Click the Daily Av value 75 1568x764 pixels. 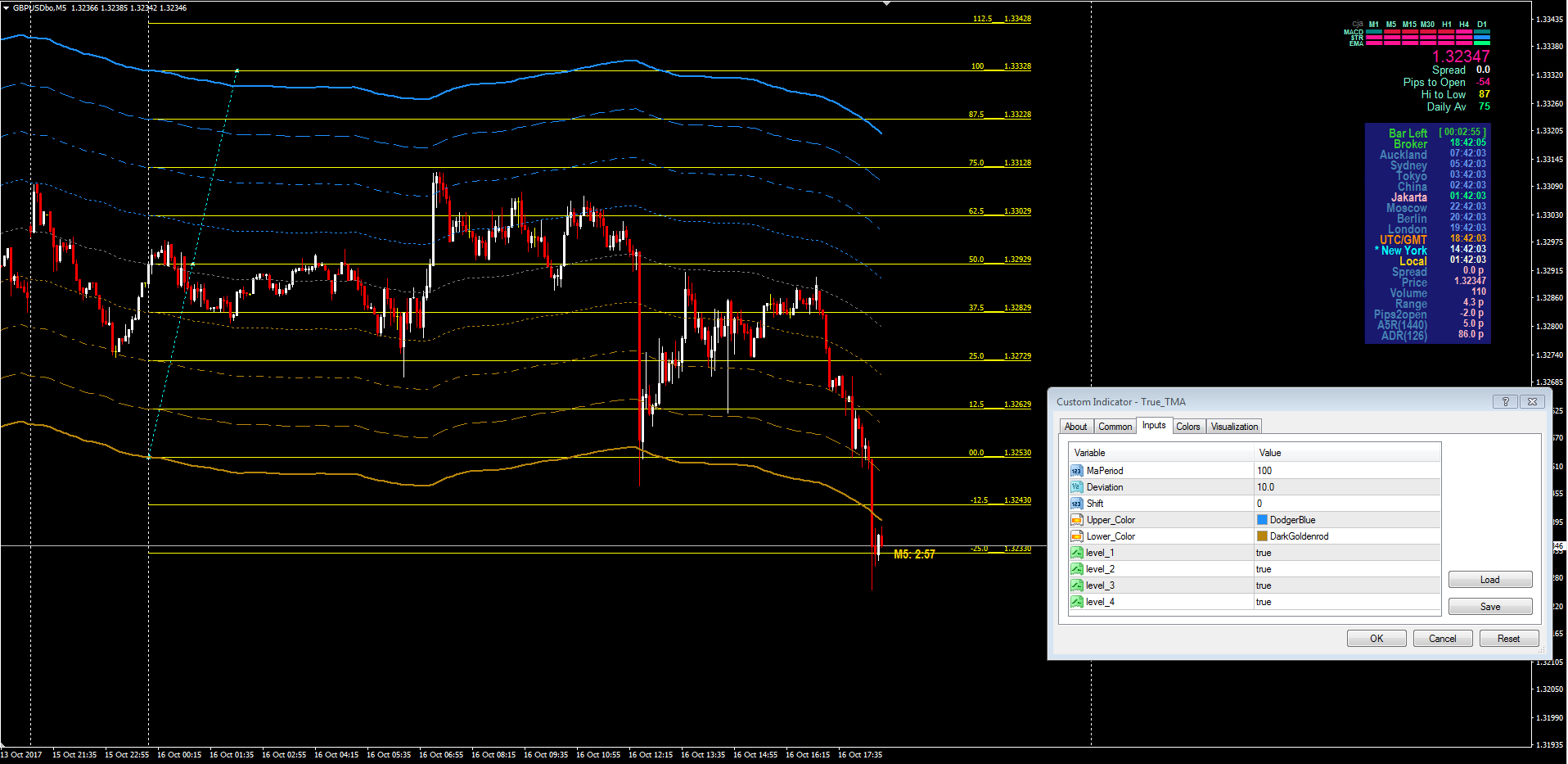(x=1485, y=106)
